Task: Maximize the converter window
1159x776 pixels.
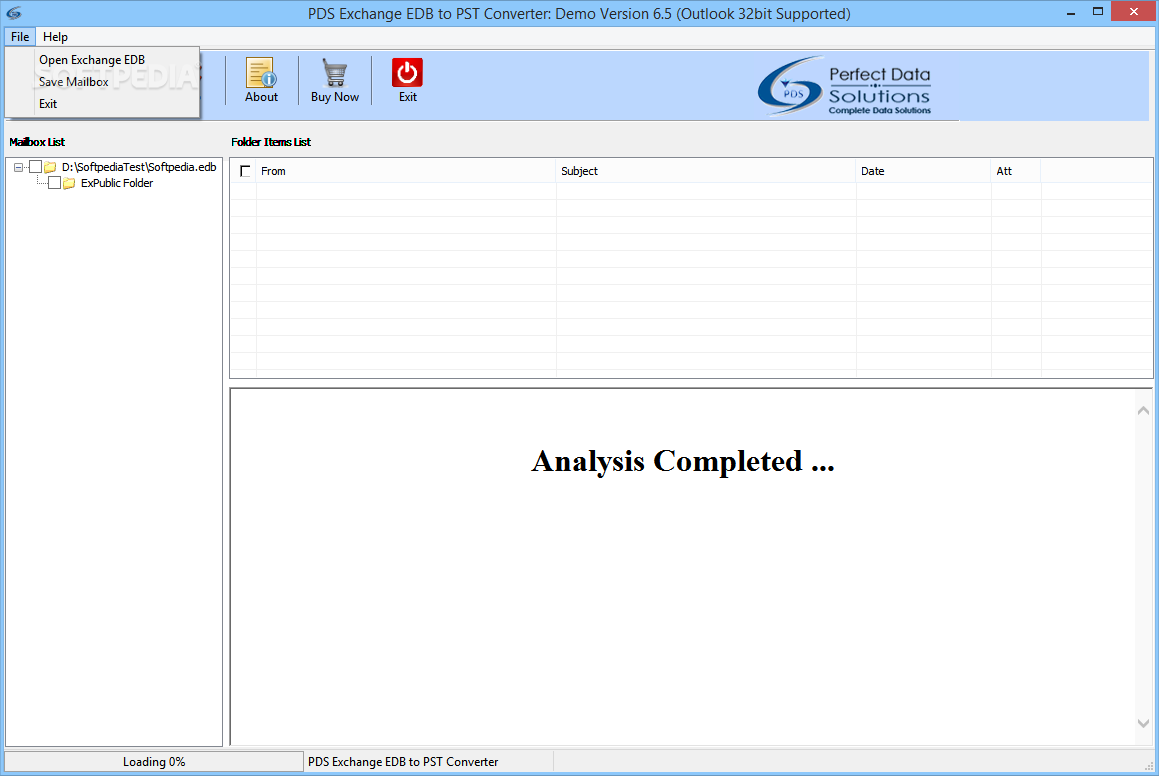Action: [x=1098, y=12]
